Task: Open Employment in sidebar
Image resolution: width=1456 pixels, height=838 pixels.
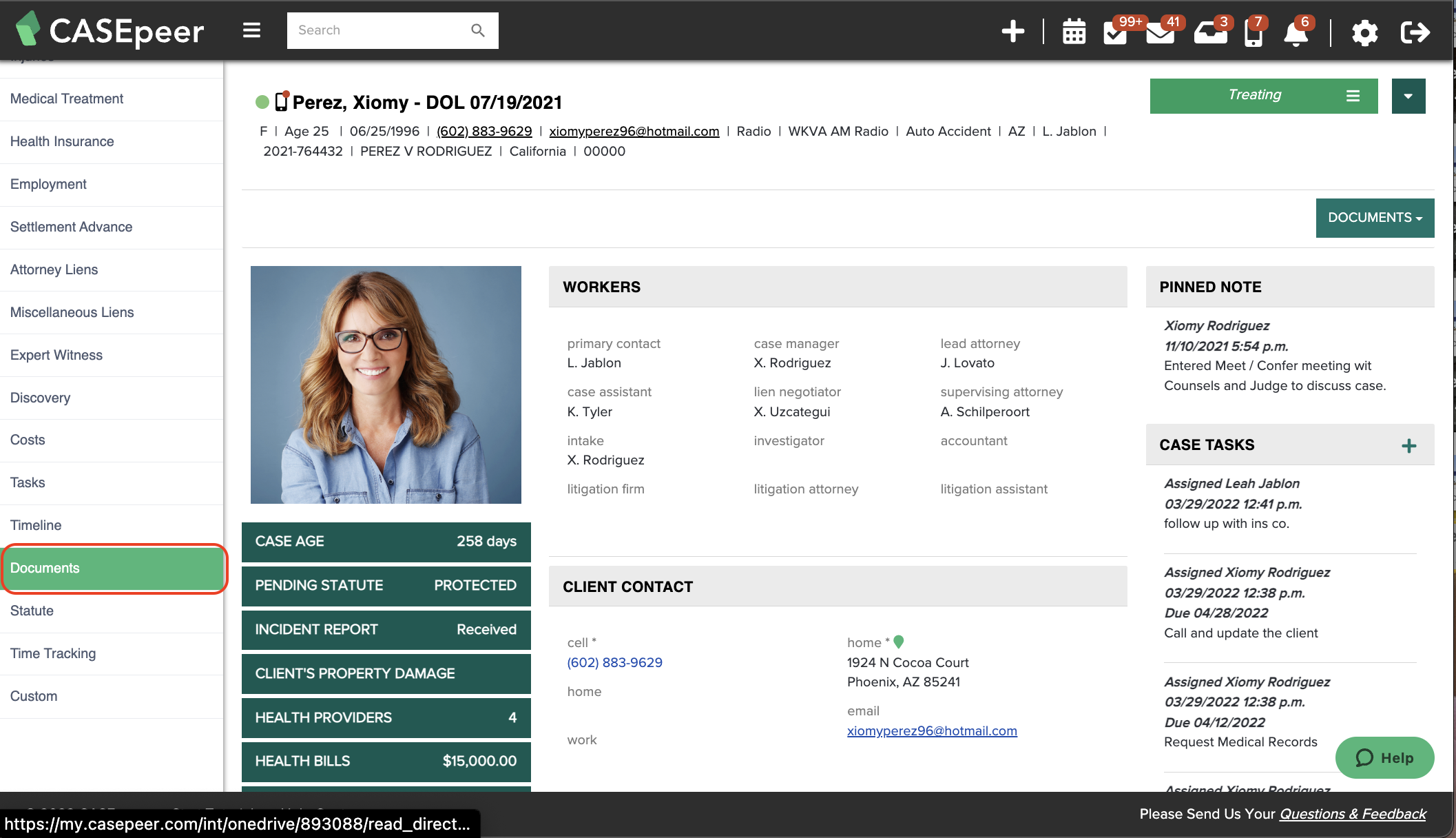Action: pos(112,185)
